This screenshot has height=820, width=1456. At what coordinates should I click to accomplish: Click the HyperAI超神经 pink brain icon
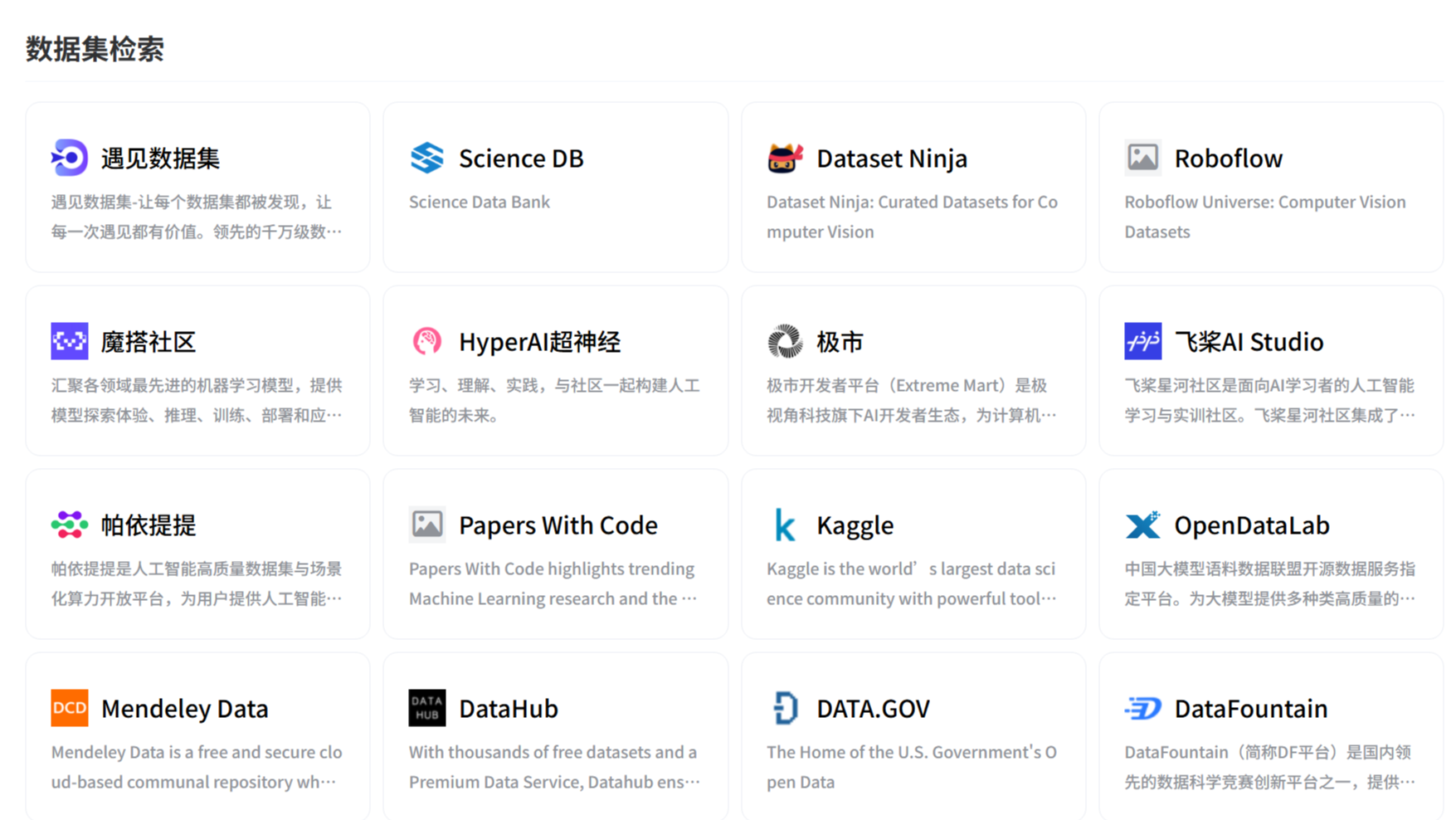pos(427,341)
